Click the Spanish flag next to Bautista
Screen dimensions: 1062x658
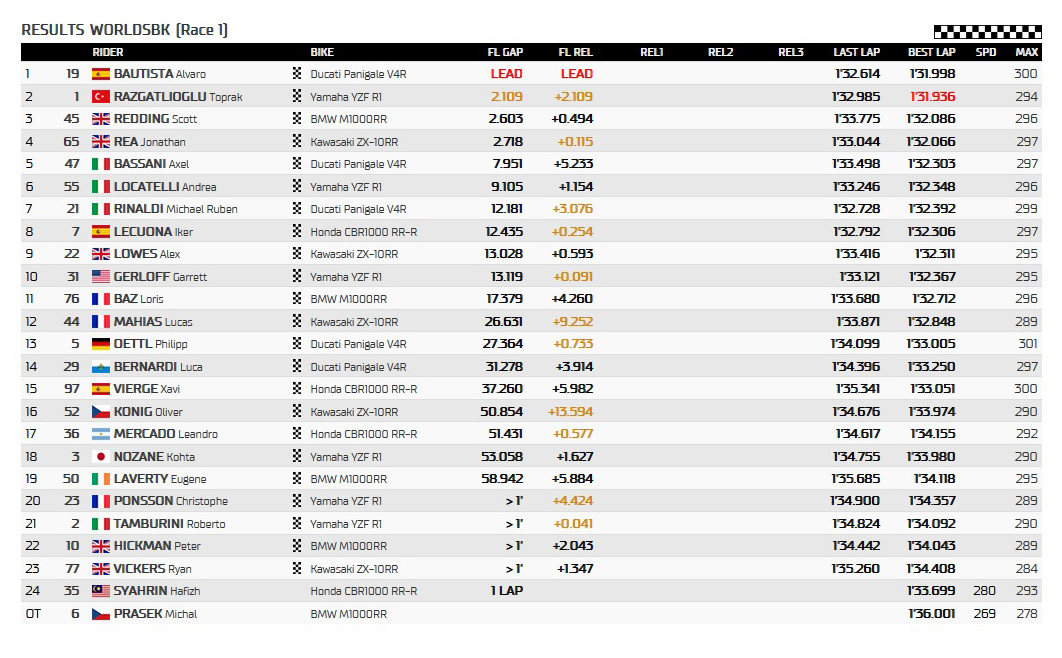coord(100,74)
